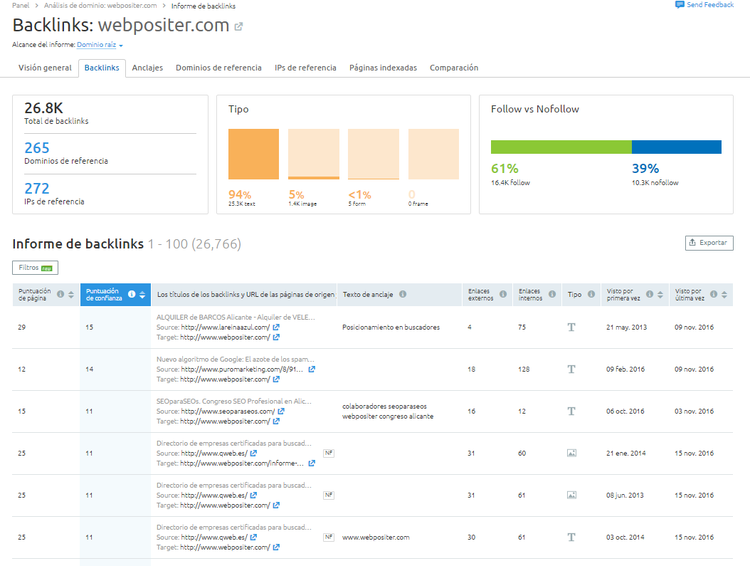
Task: Click image type icon in row dated 08 jun. 2013
Action: pyautogui.click(x=572, y=495)
